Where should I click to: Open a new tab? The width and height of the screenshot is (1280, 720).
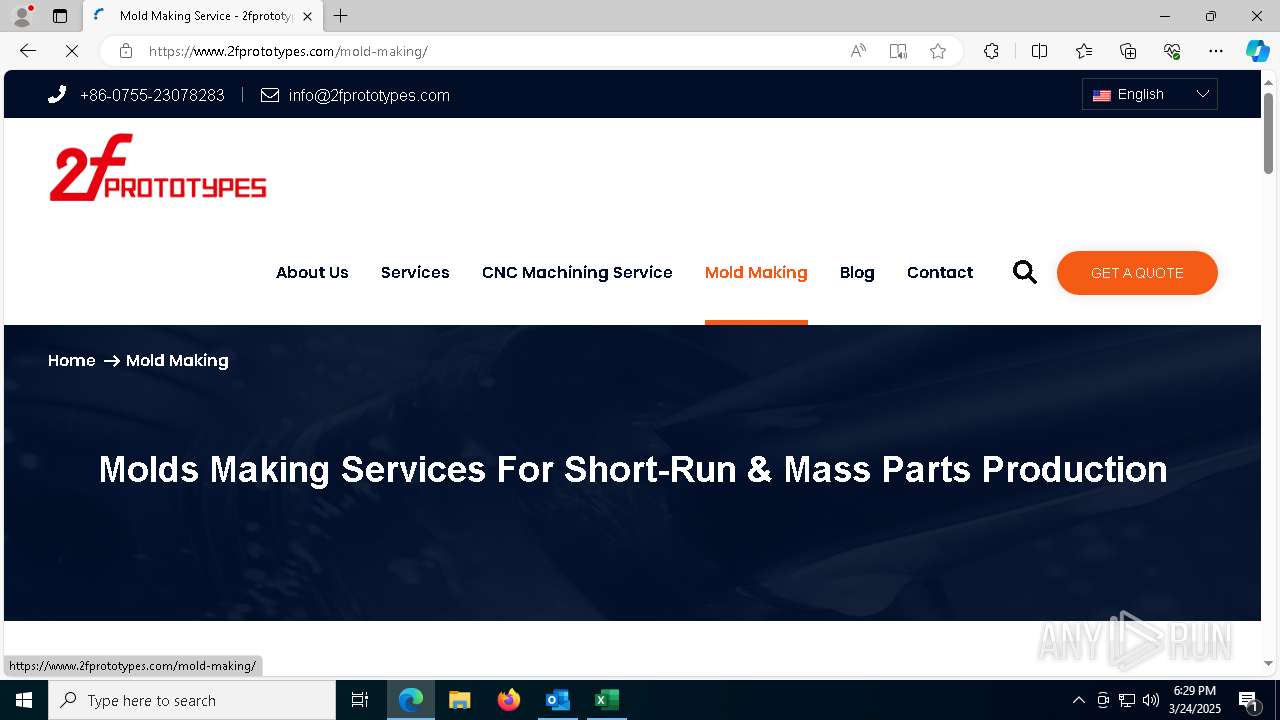[x=341, y=16]
